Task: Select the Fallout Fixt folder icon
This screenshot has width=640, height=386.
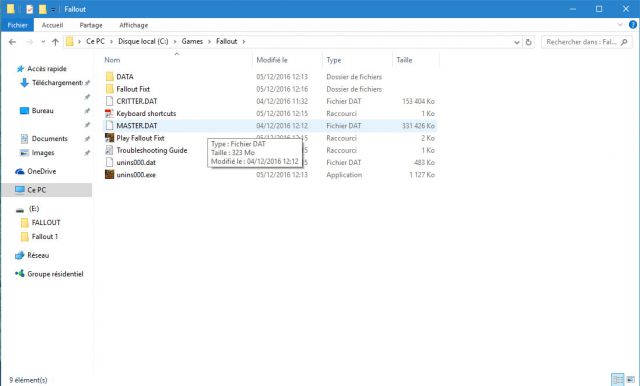Action: (109, 89)
